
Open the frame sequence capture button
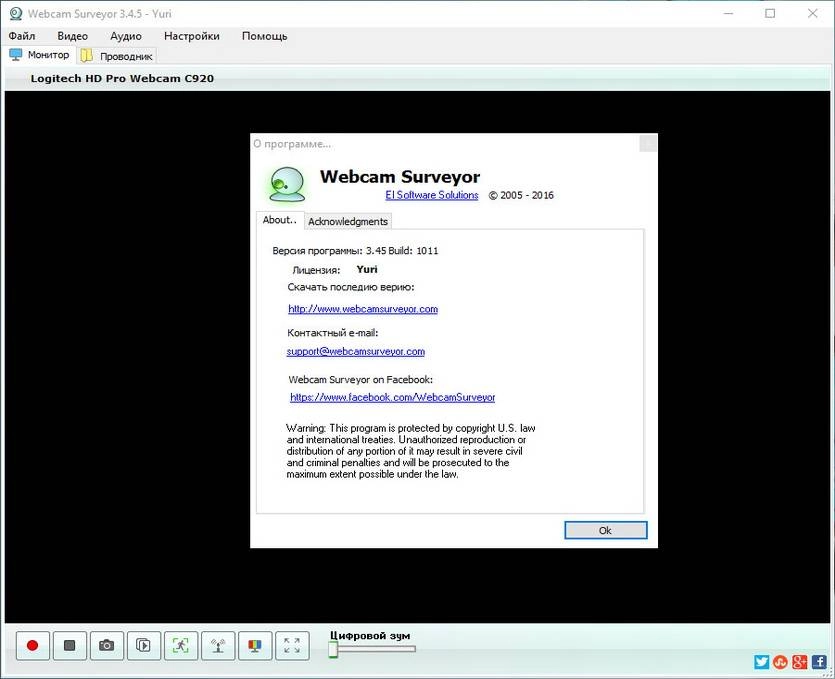143,646
